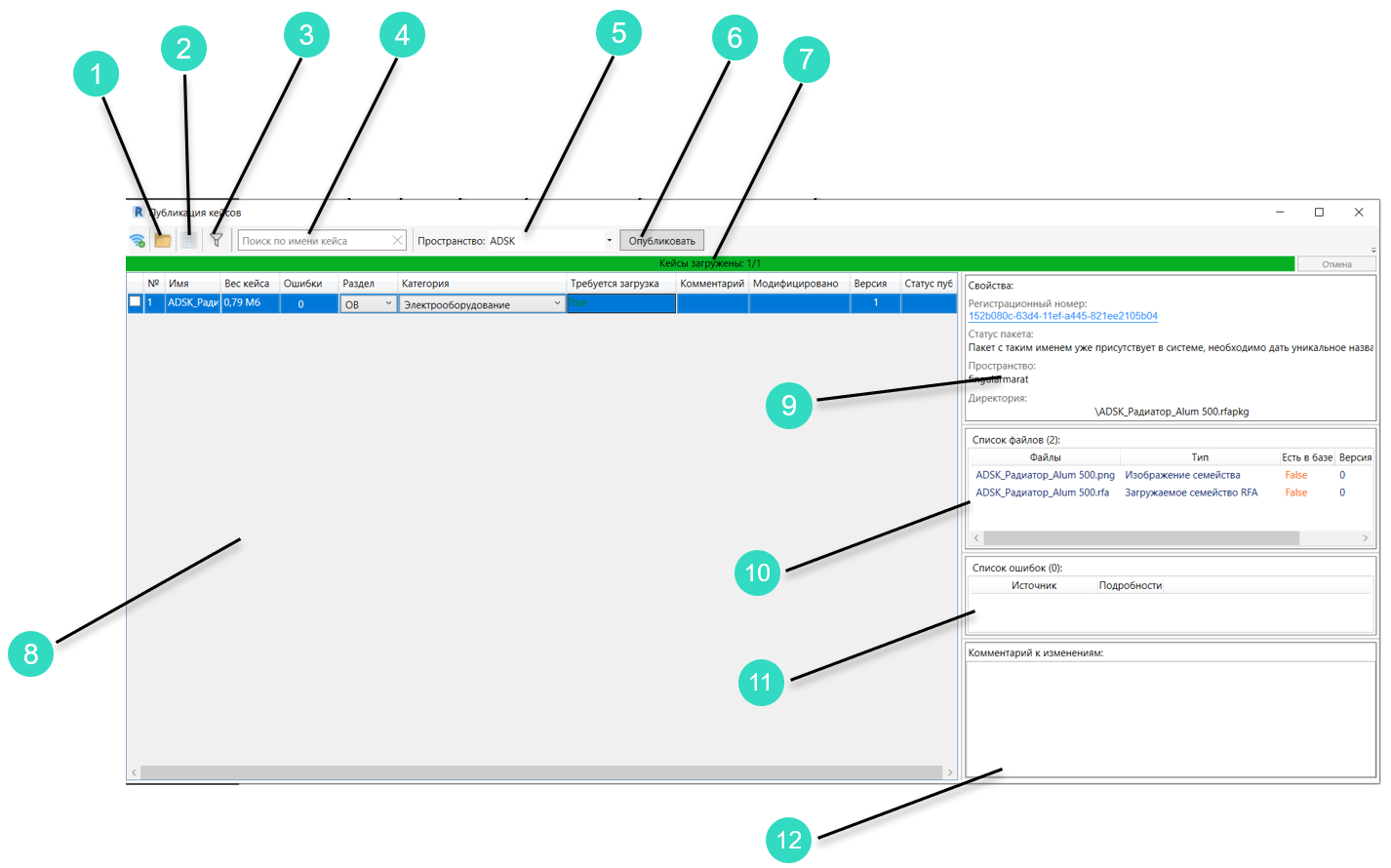The width and height of the screenshot is (1391, 868).
Task: Click the Revit R icon in the title bar
Action: [138, 212]
